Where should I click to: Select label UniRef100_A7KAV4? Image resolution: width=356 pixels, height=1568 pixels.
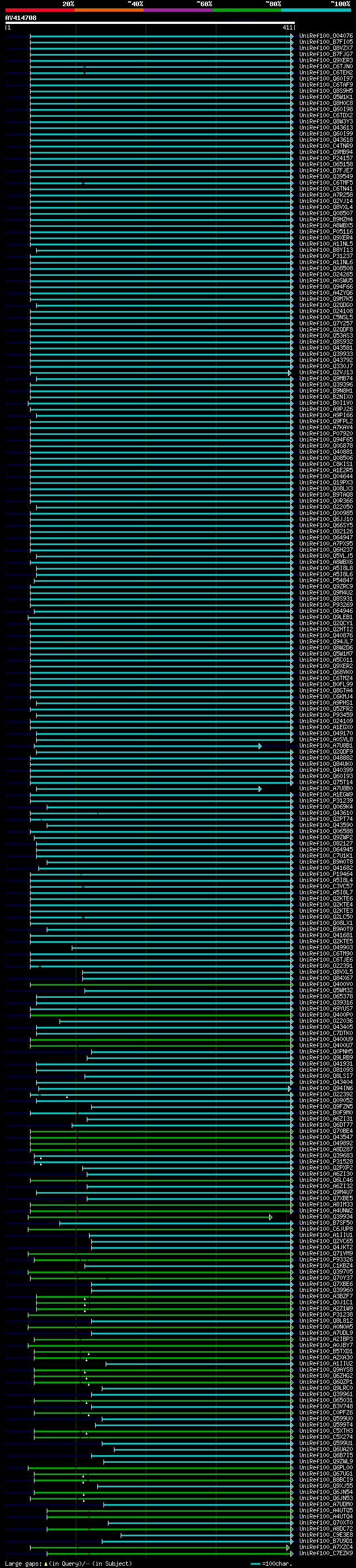click(x=325, y=427)
